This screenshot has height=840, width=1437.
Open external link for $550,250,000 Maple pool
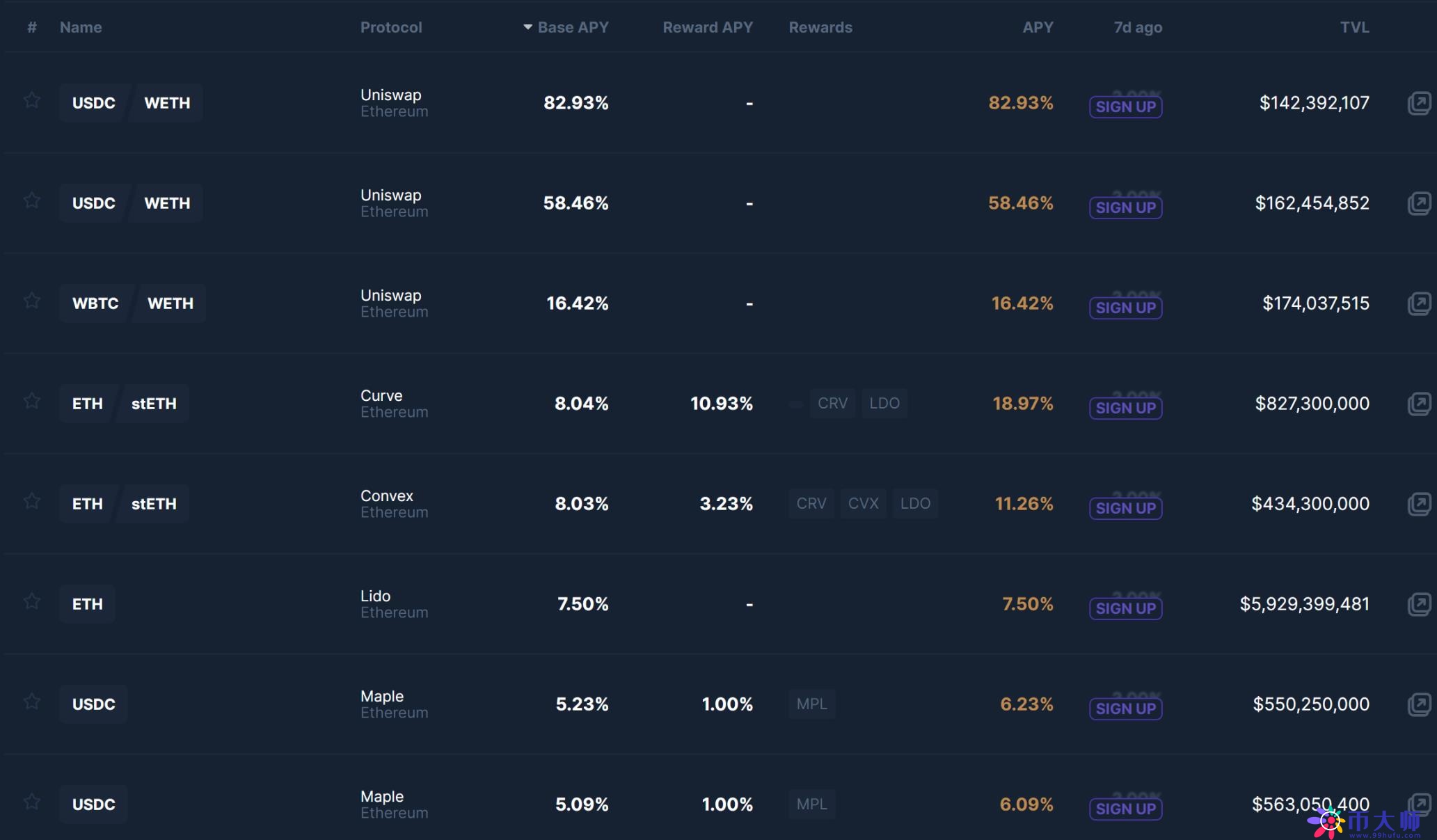tap(1419, 704)
